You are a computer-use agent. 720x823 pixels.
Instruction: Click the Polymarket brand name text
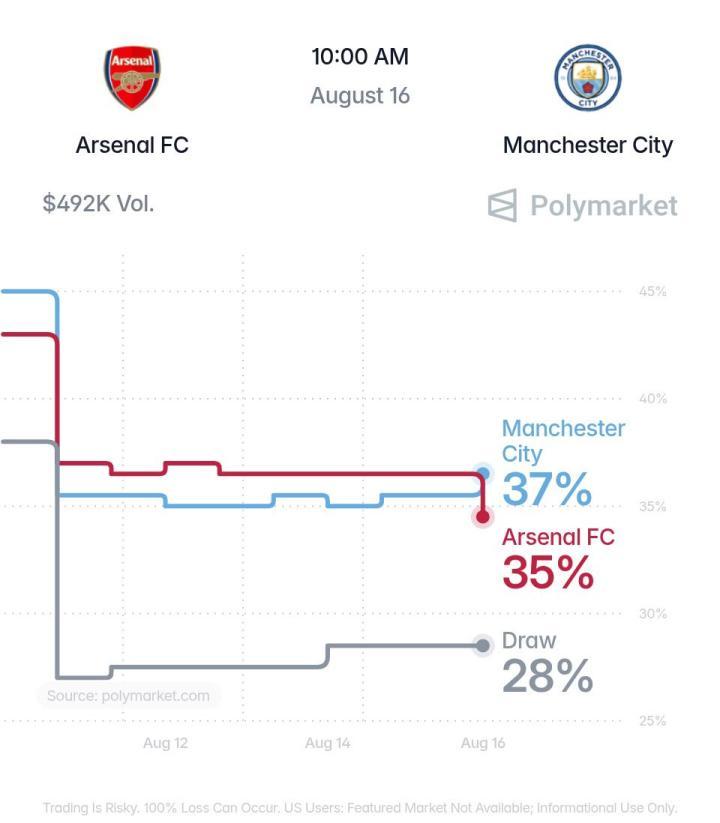604,206
